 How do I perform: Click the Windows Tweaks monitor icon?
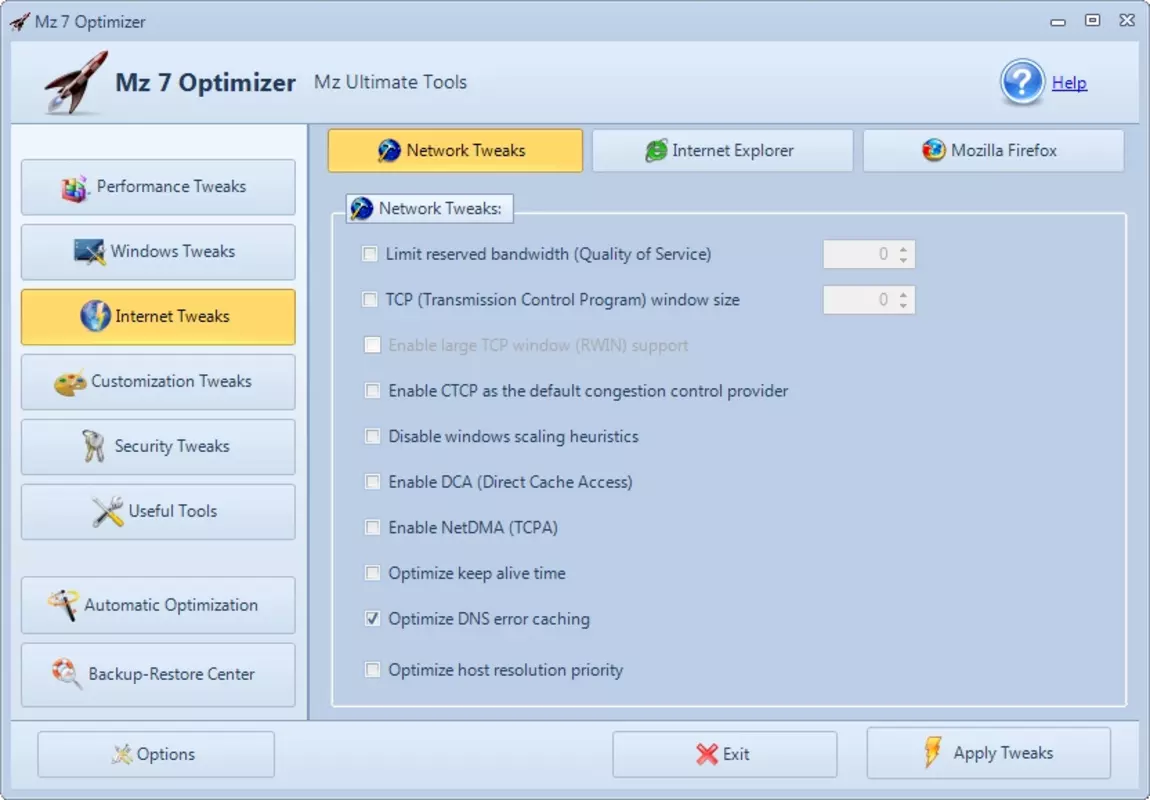click(x=89, y=252)
